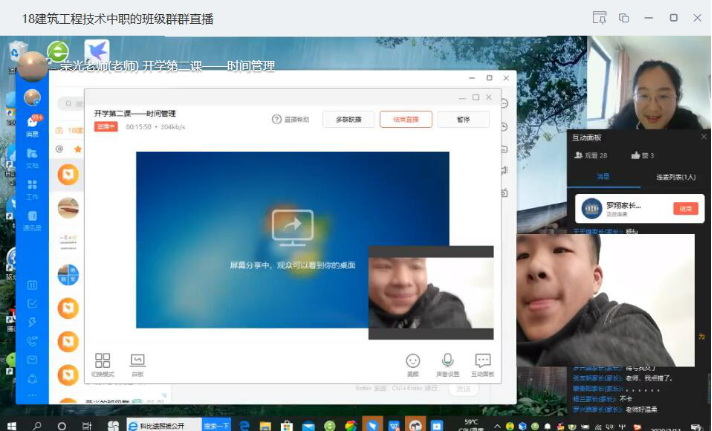
Task: Click the red hang-up button for 罗翔家长
Action: 685,209
